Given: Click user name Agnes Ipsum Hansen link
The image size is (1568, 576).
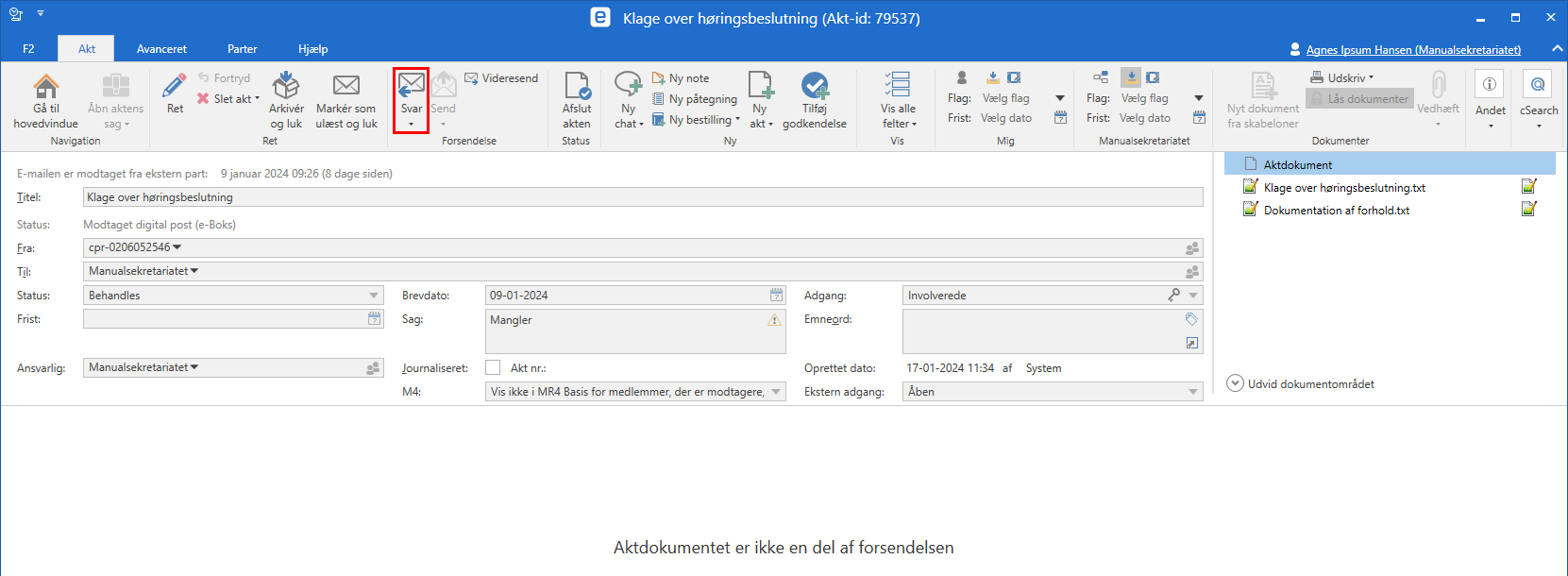Looking at the screenshot, I should tap(1412, 50).
